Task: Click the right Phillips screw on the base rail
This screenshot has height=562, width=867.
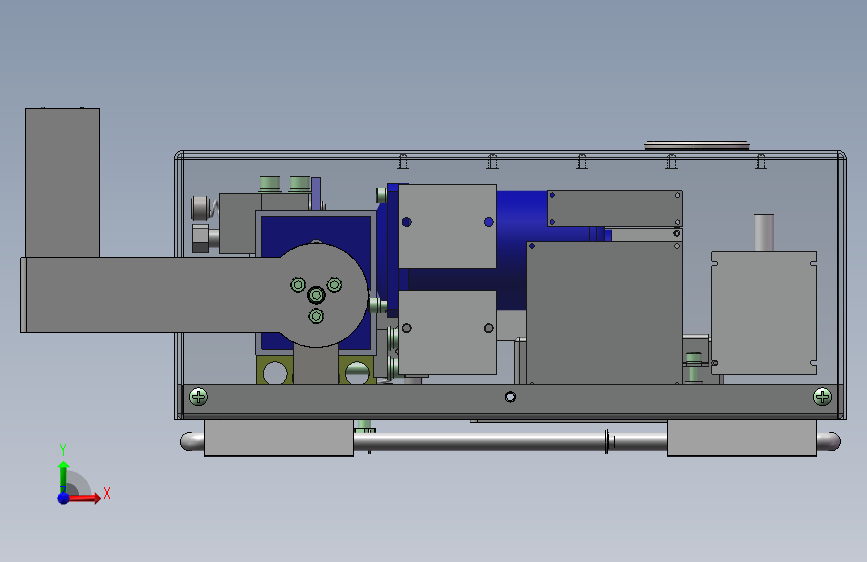Action: [x=822, y=397]
